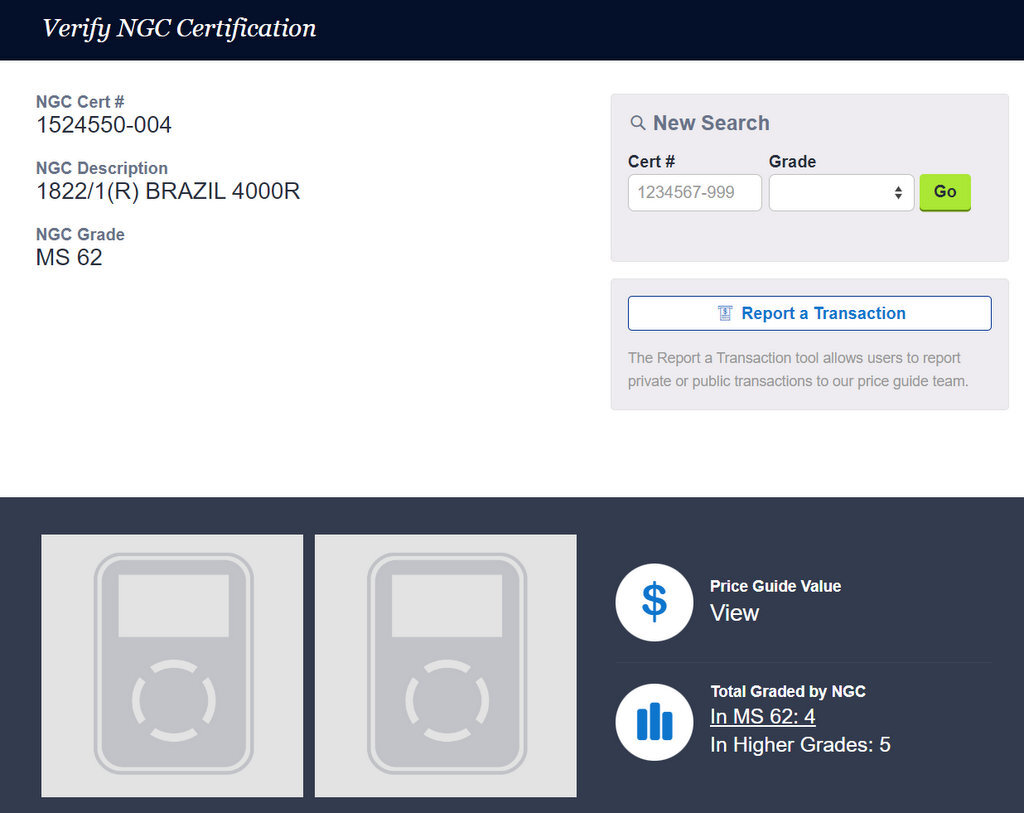Click the receipt icon in Report a Transaction

[725, 313]
